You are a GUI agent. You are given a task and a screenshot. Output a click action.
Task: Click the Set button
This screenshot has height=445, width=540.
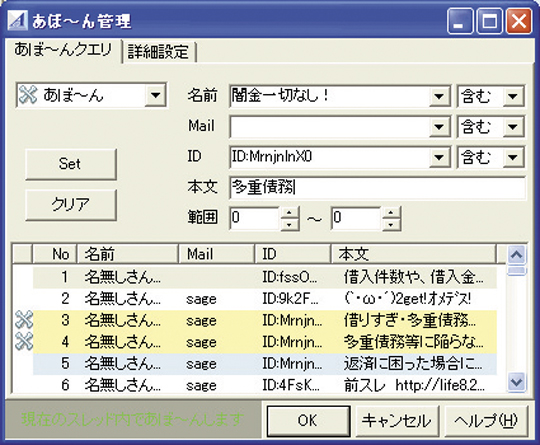click(x=71, y=164)
